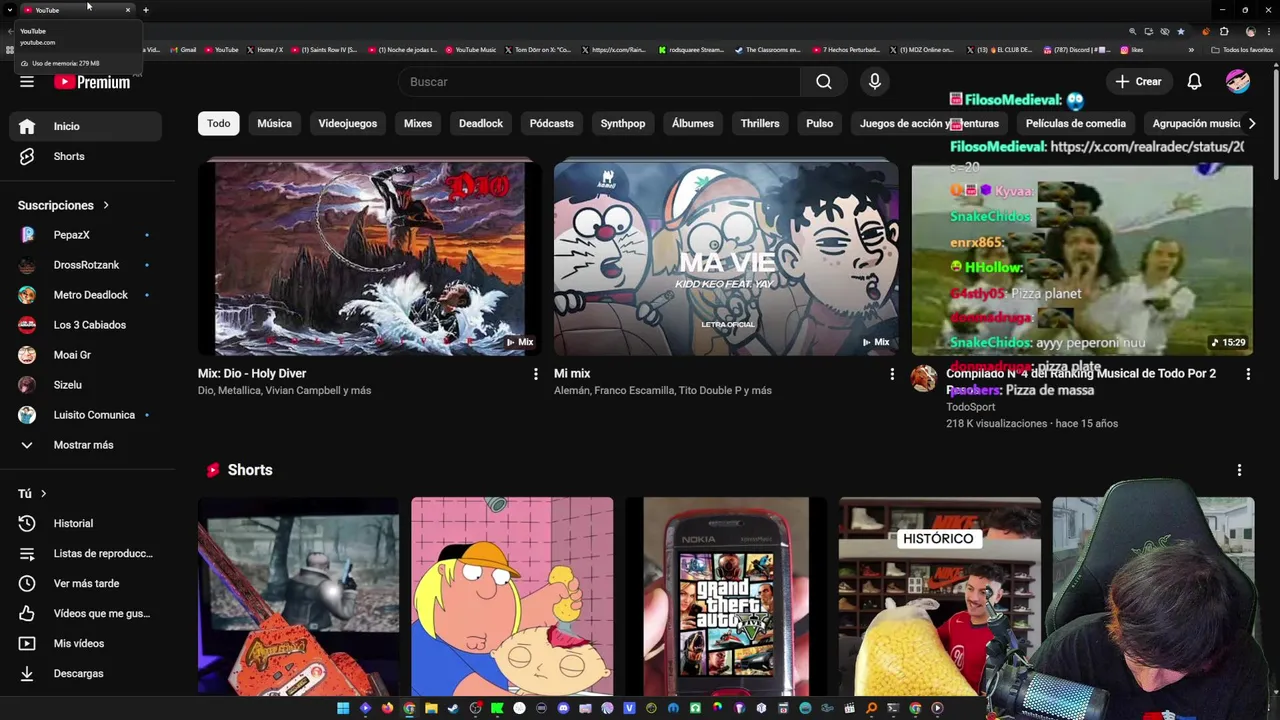Play the Dio Holy Diver mix thumbnail
The height and width of the screenshot is (720, 1280).
pyautogui.click(x=369, y=258)
